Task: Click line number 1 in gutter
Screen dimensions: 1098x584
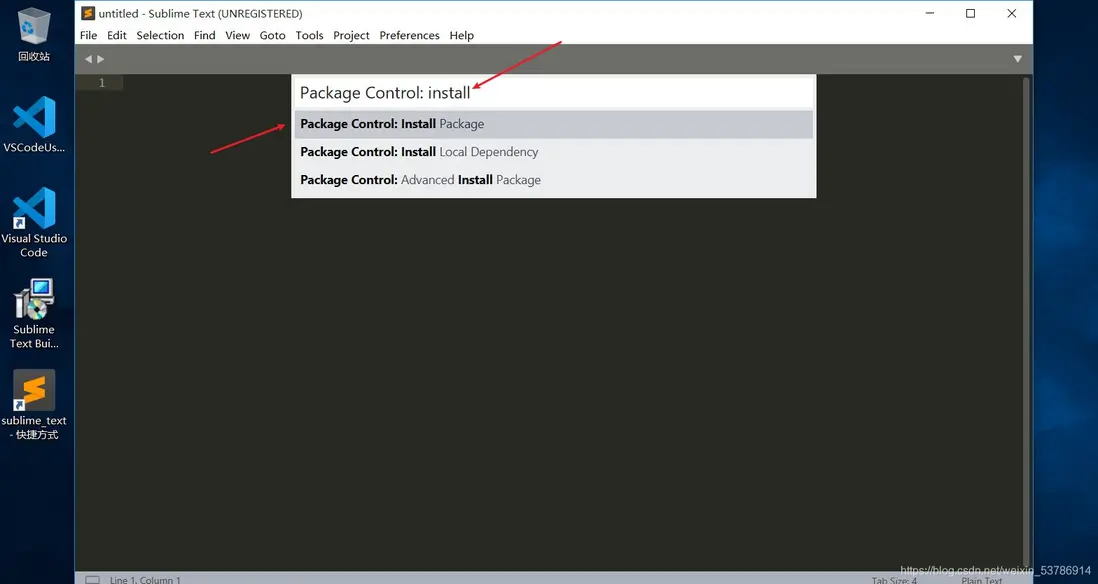Action: tap(102, 83)
